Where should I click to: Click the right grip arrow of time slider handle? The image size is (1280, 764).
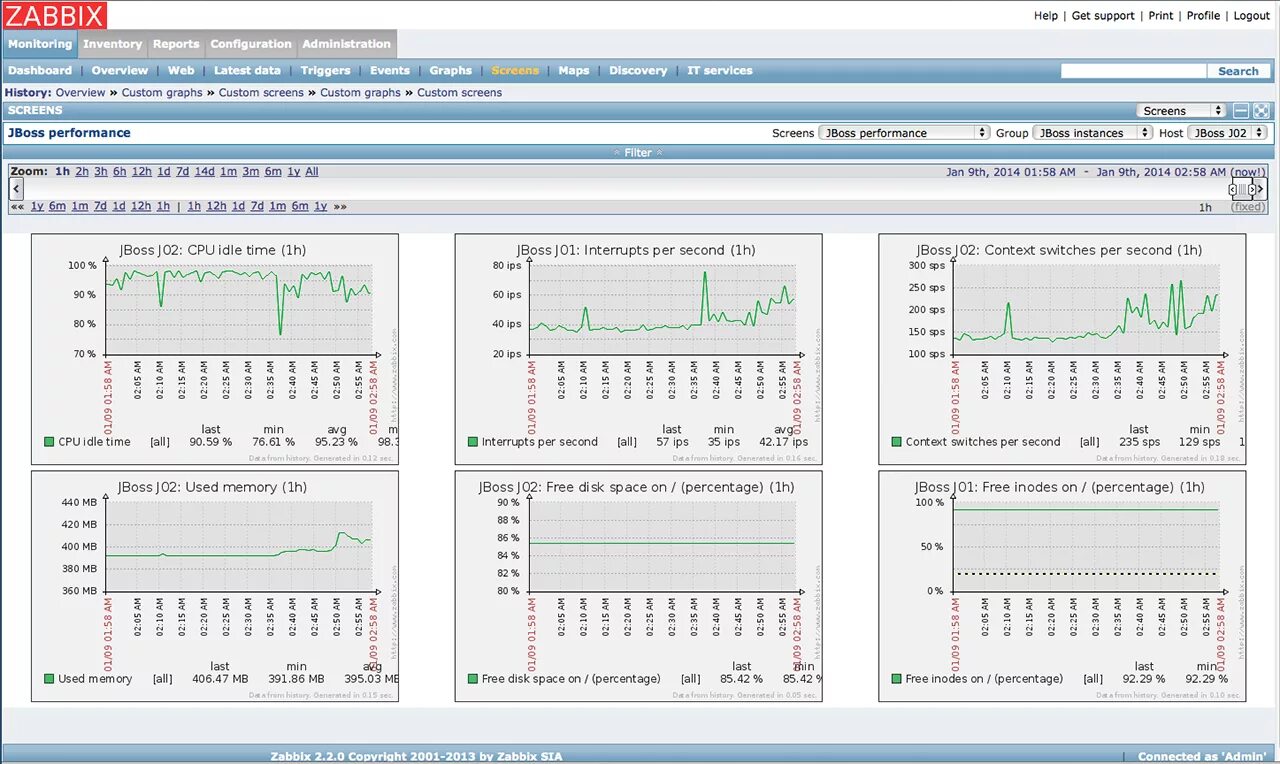point(1252,189)
